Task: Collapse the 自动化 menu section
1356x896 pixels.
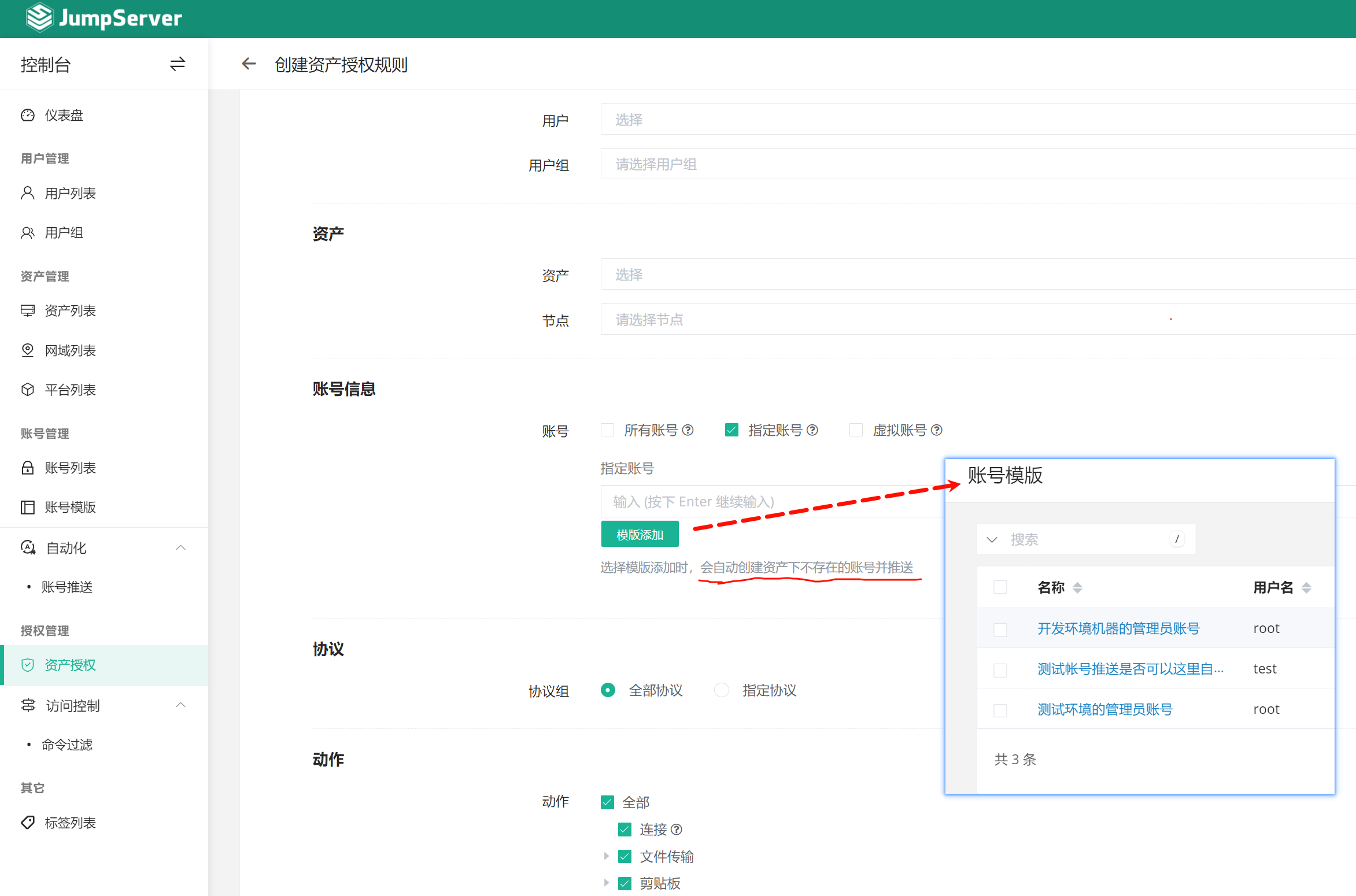Action: [x=180, y=547]
